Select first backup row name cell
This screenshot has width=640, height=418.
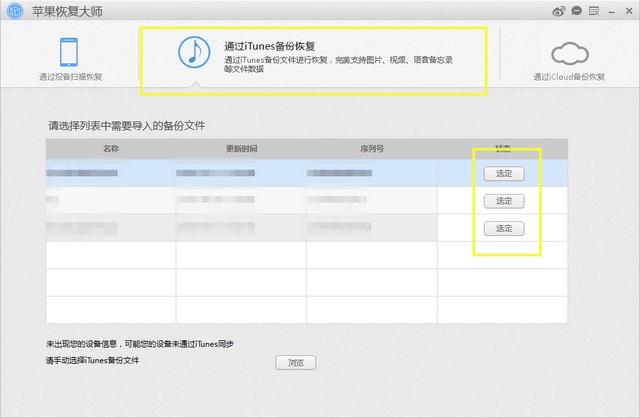pyautogui.click(x=111, y=173)
